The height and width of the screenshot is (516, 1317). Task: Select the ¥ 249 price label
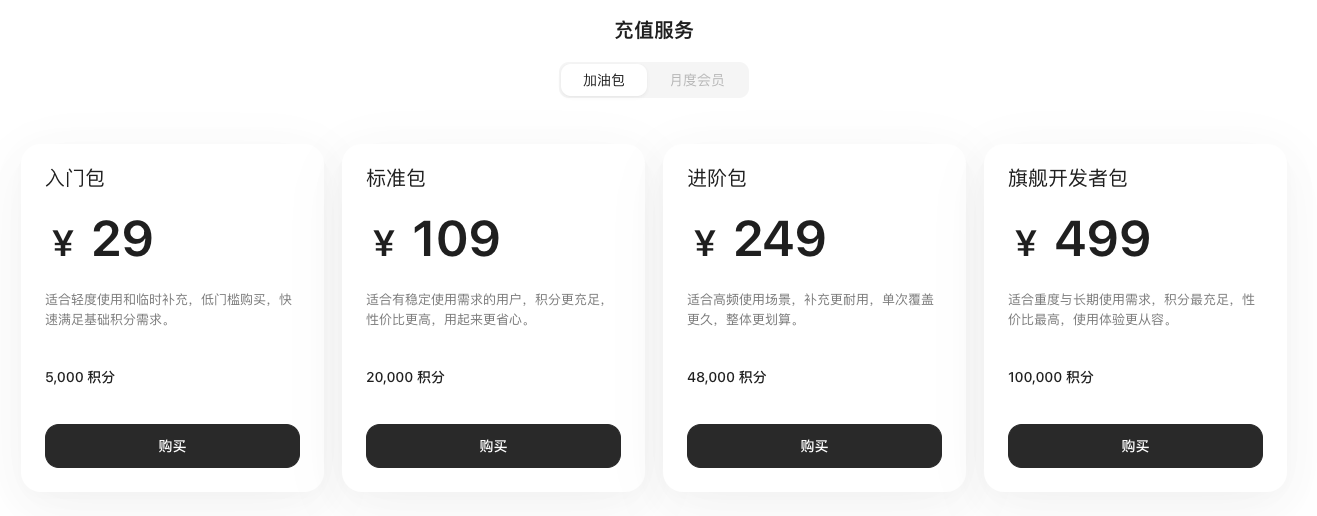[759, 240]
